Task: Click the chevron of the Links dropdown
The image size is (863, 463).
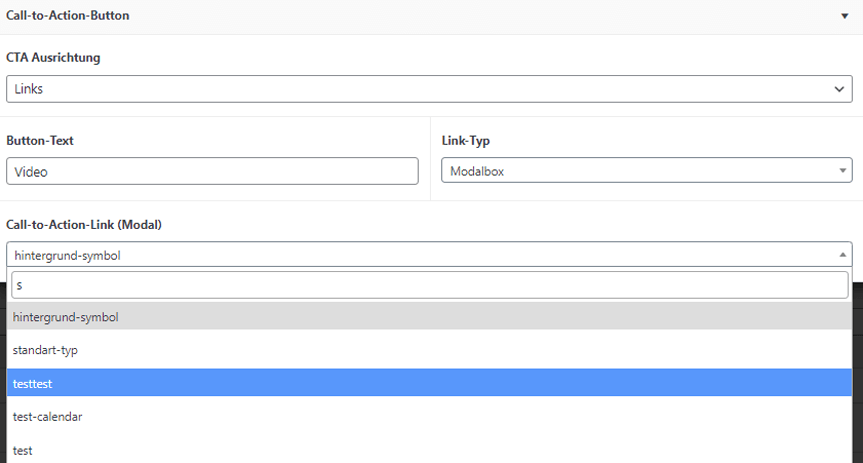Action: pos(839,89)
